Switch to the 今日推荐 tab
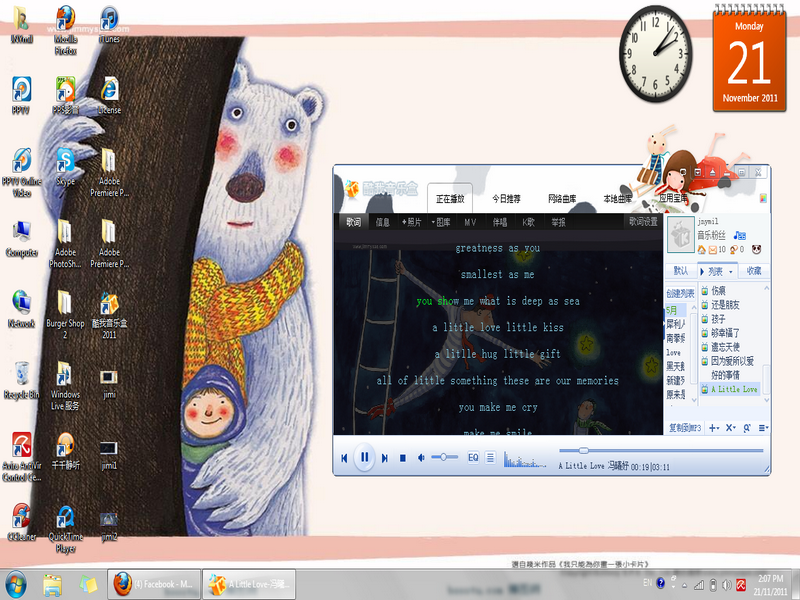This screenshot has width=800, height=600. click(506, 198)
